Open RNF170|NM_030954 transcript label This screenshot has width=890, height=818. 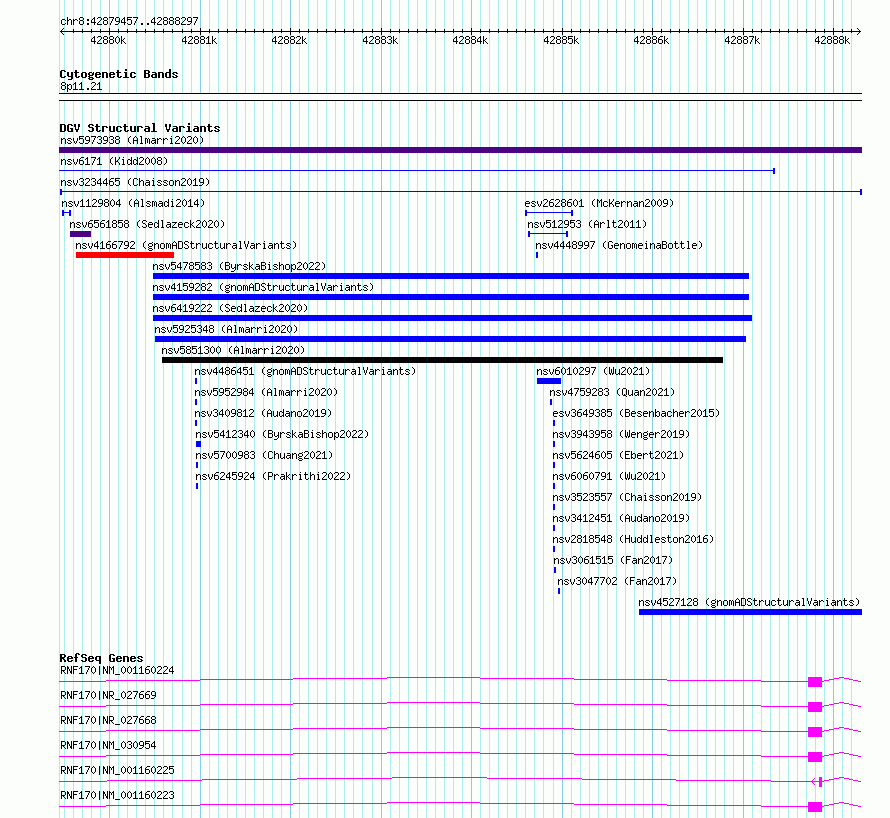click(108, 745)
